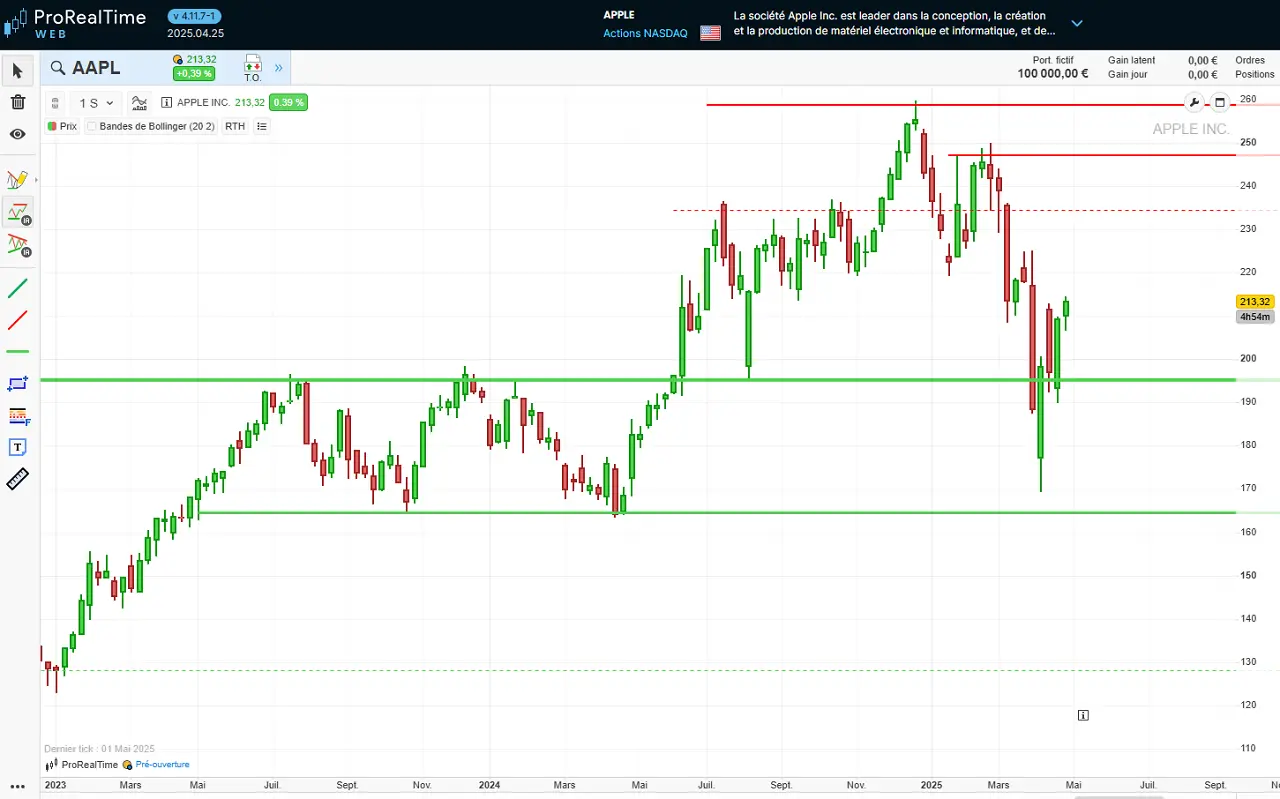Click the Gain latent label
The height and width of the screenshot is (799, 1280).
click(1132, 60)
